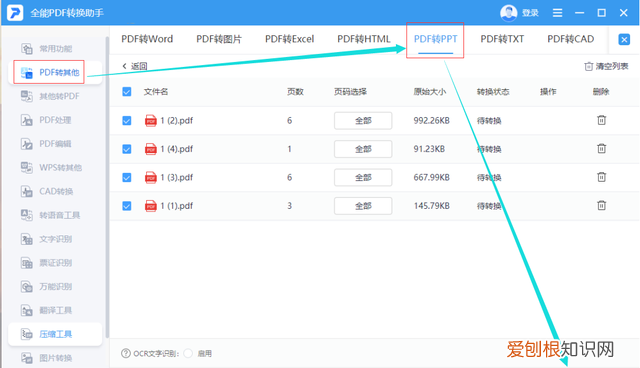This screenshot has width=640, height=368.
Task: Click 清空列表 to clear list
Action: pyautogui.click(x=606, y=66)
